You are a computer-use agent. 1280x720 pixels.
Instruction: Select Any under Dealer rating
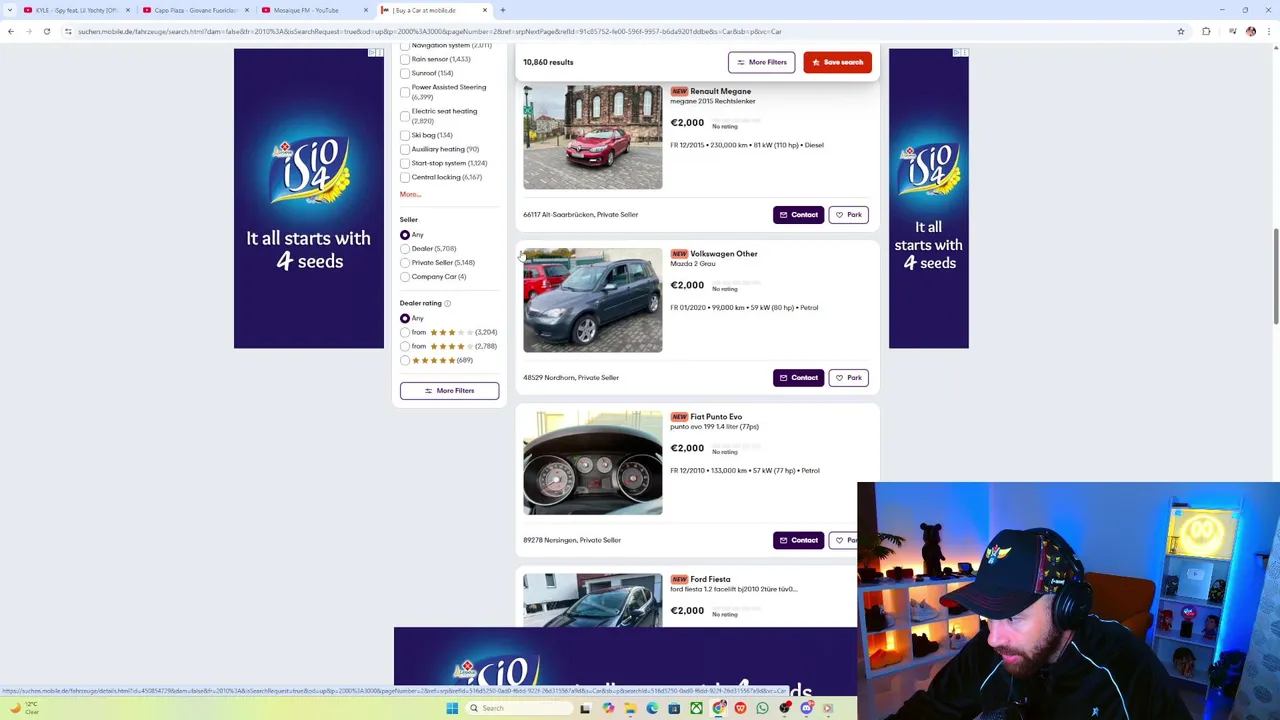point(405,318)
